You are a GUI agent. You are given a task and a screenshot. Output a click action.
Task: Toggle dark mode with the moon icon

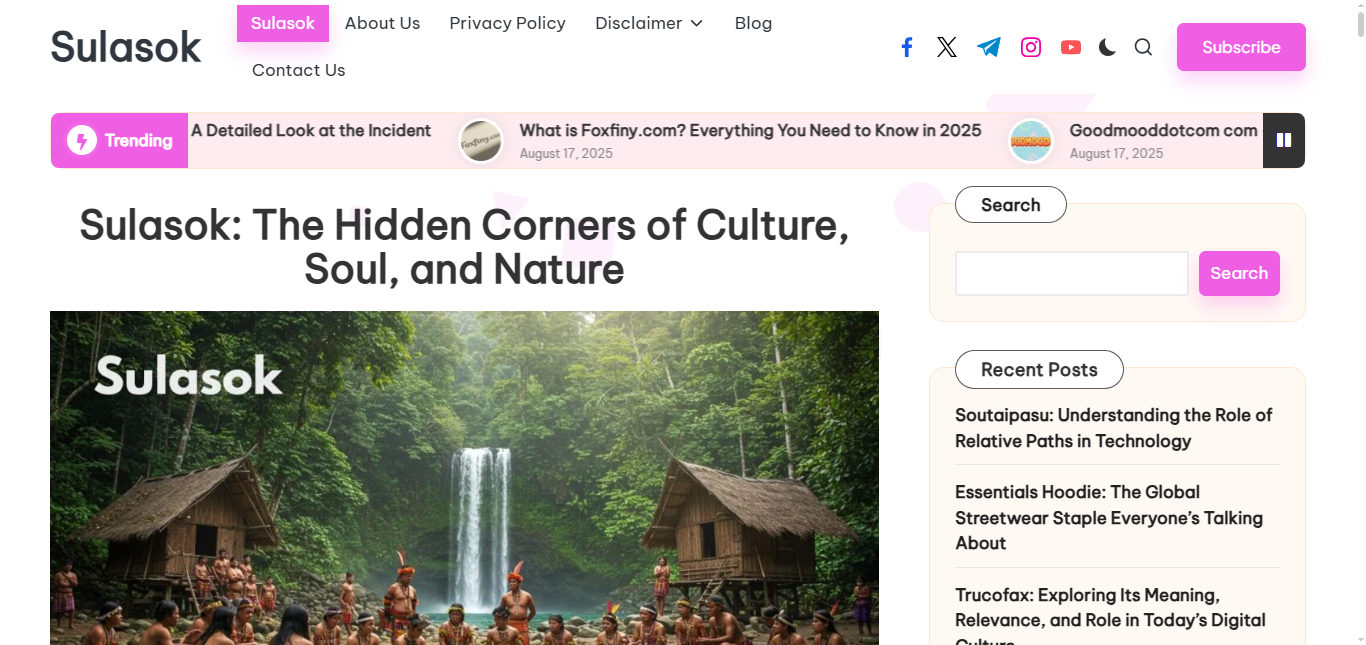point(1107,47)
